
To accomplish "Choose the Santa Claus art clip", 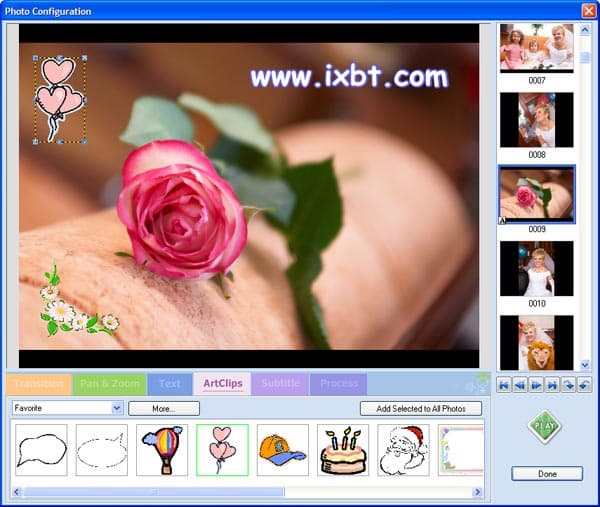I will click(403, 450).
